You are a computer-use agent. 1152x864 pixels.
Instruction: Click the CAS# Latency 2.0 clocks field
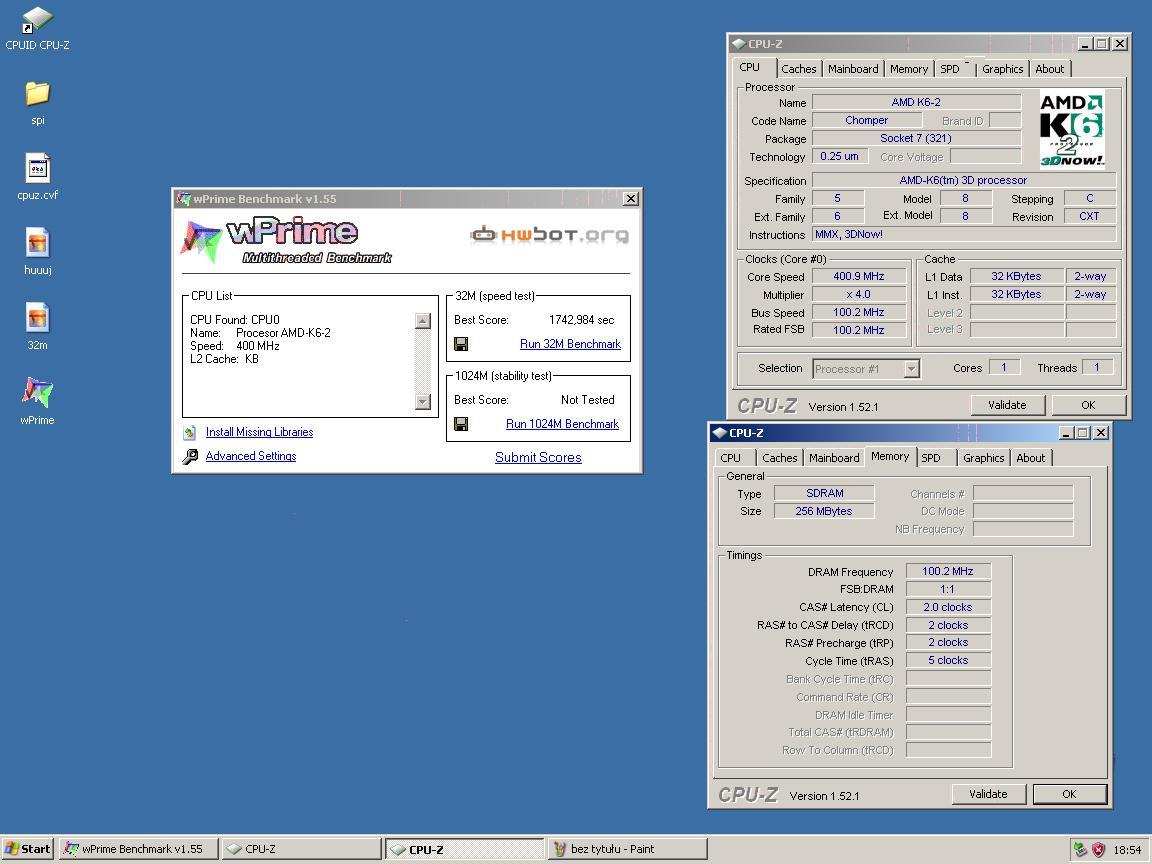[948, 607]
